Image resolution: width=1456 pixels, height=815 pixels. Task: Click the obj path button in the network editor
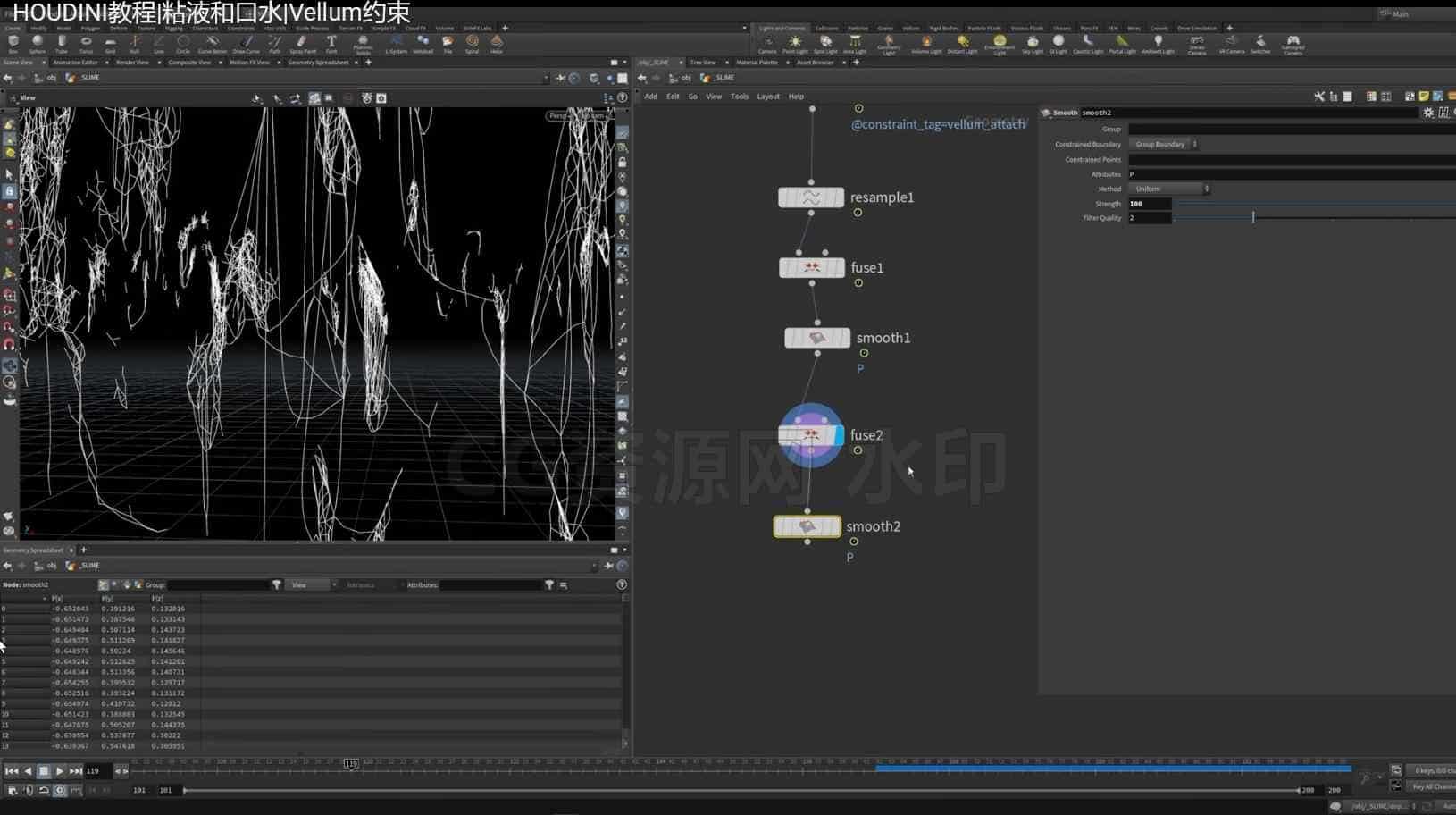coord(686,78)
